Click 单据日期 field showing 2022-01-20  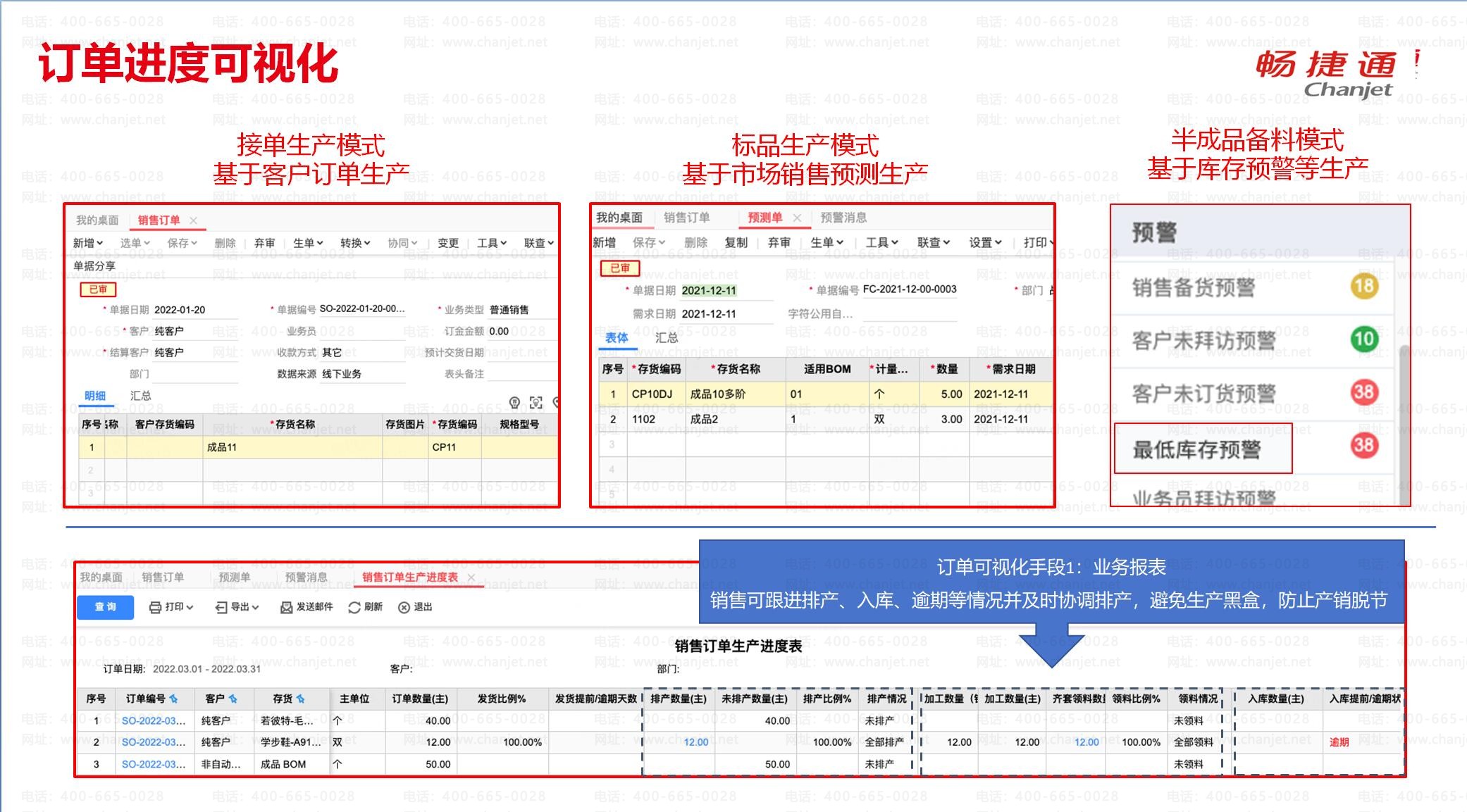(195, 310)
